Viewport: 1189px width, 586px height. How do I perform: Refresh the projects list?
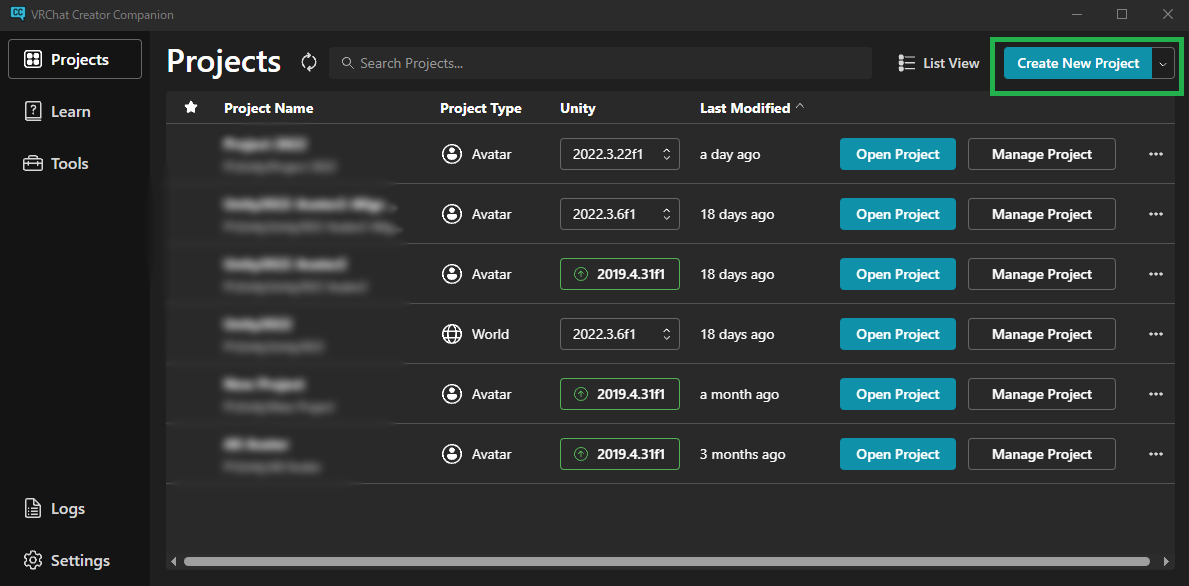(x=309, y=62)
